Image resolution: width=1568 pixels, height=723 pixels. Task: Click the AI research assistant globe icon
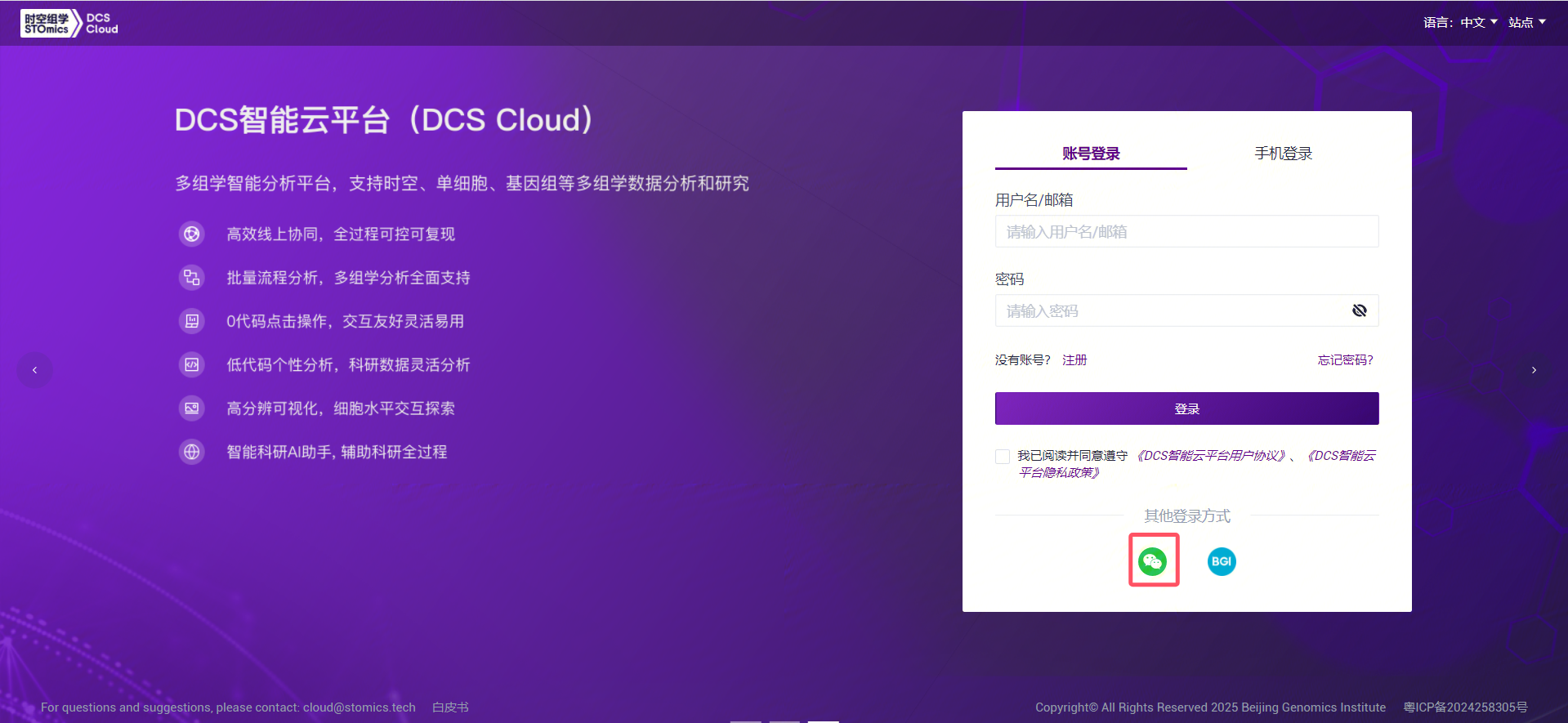[192, 452]
